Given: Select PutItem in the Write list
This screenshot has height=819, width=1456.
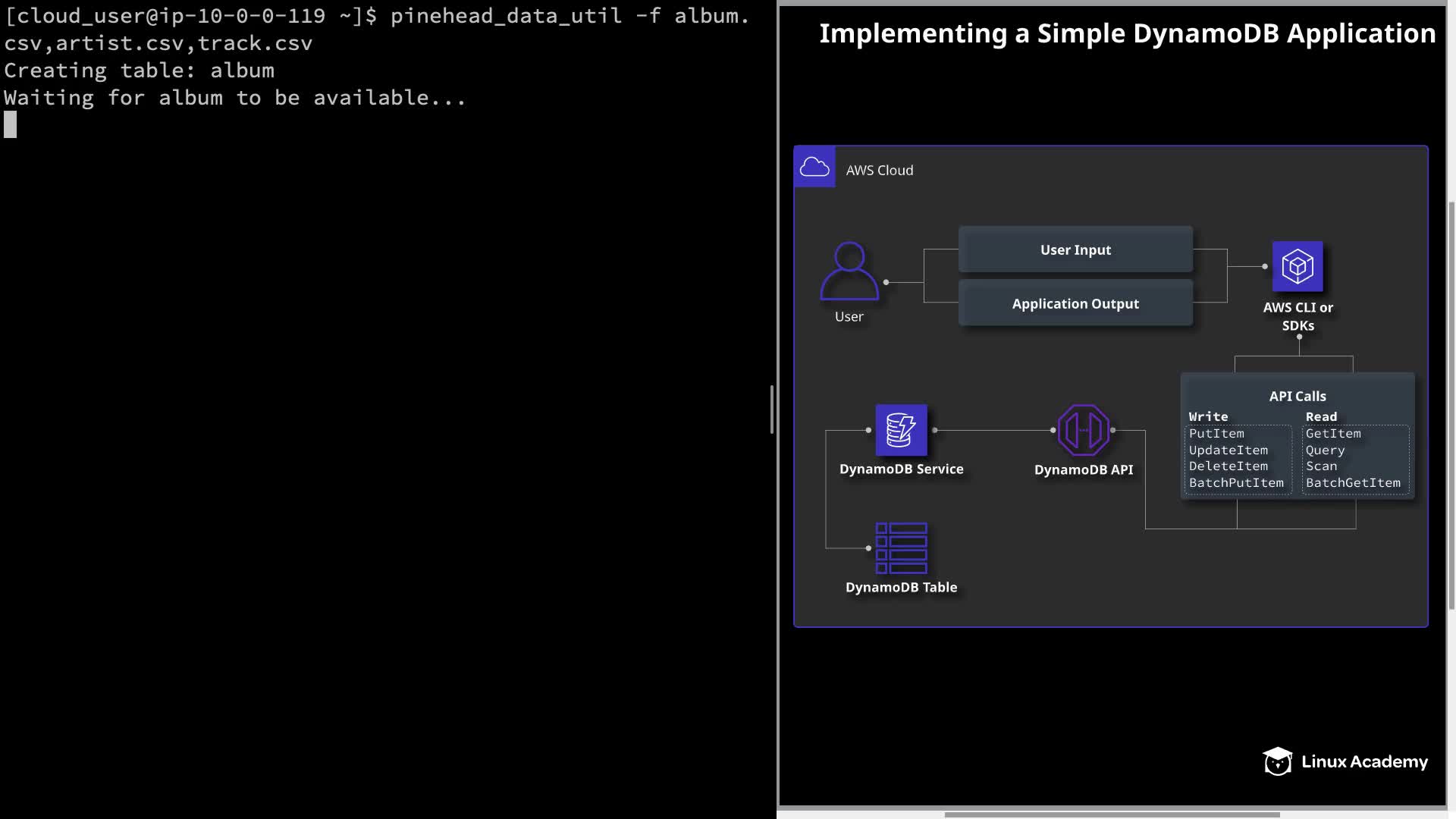Looking at the screenshot, I should 1216,434.
